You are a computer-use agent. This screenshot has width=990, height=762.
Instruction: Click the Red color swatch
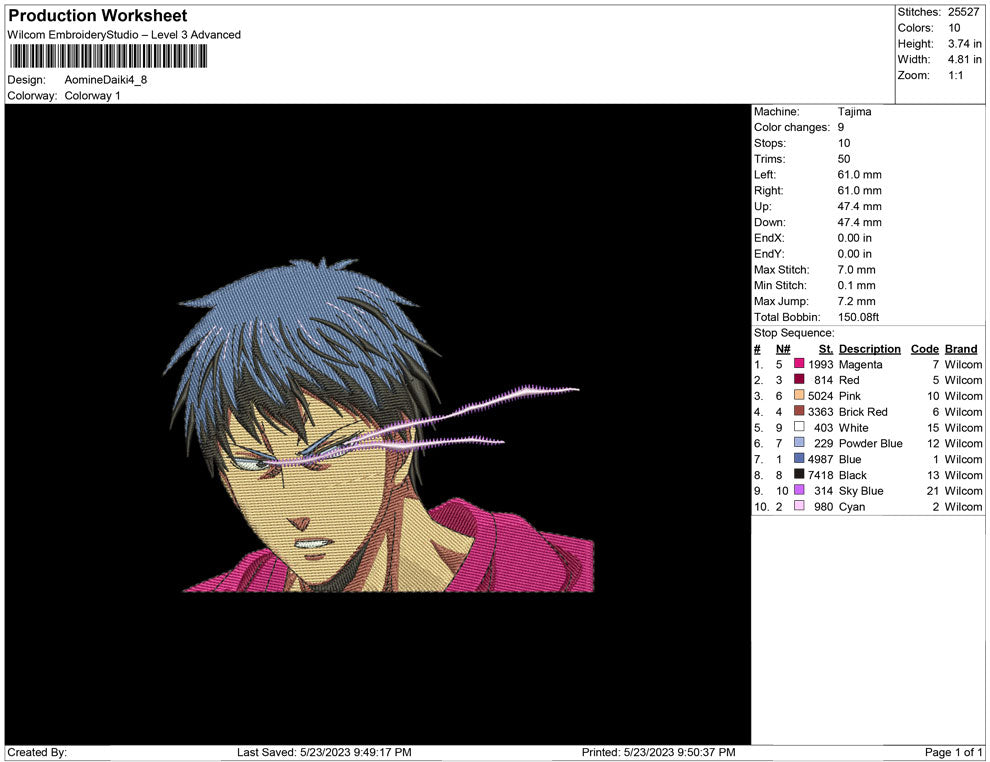pyautogui.click(x=799, y=379)
